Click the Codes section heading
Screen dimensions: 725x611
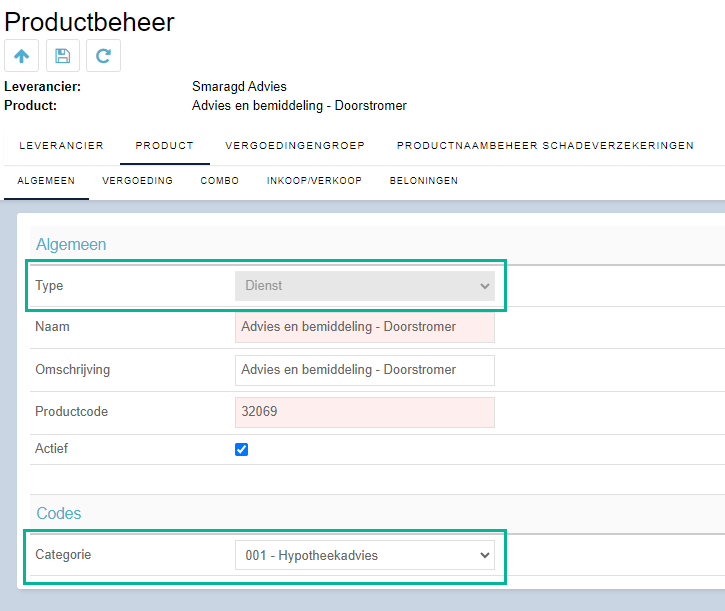(59, 513)
